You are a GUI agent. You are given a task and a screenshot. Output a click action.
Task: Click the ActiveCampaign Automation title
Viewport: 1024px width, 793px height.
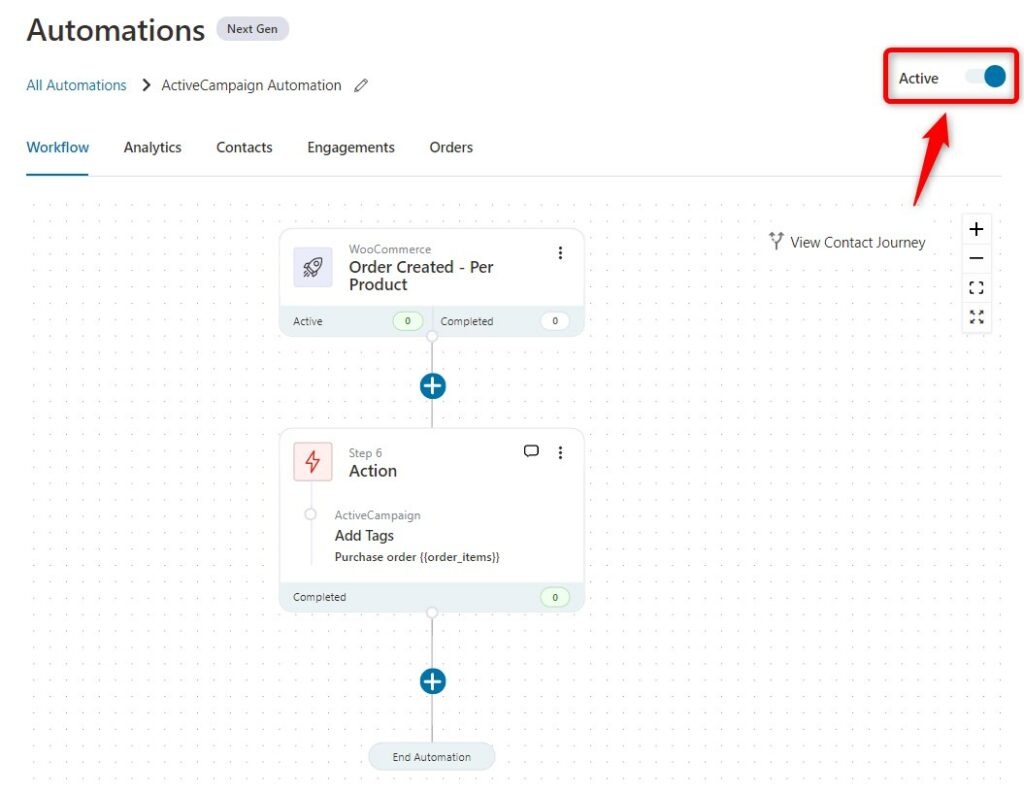[251, 86]
